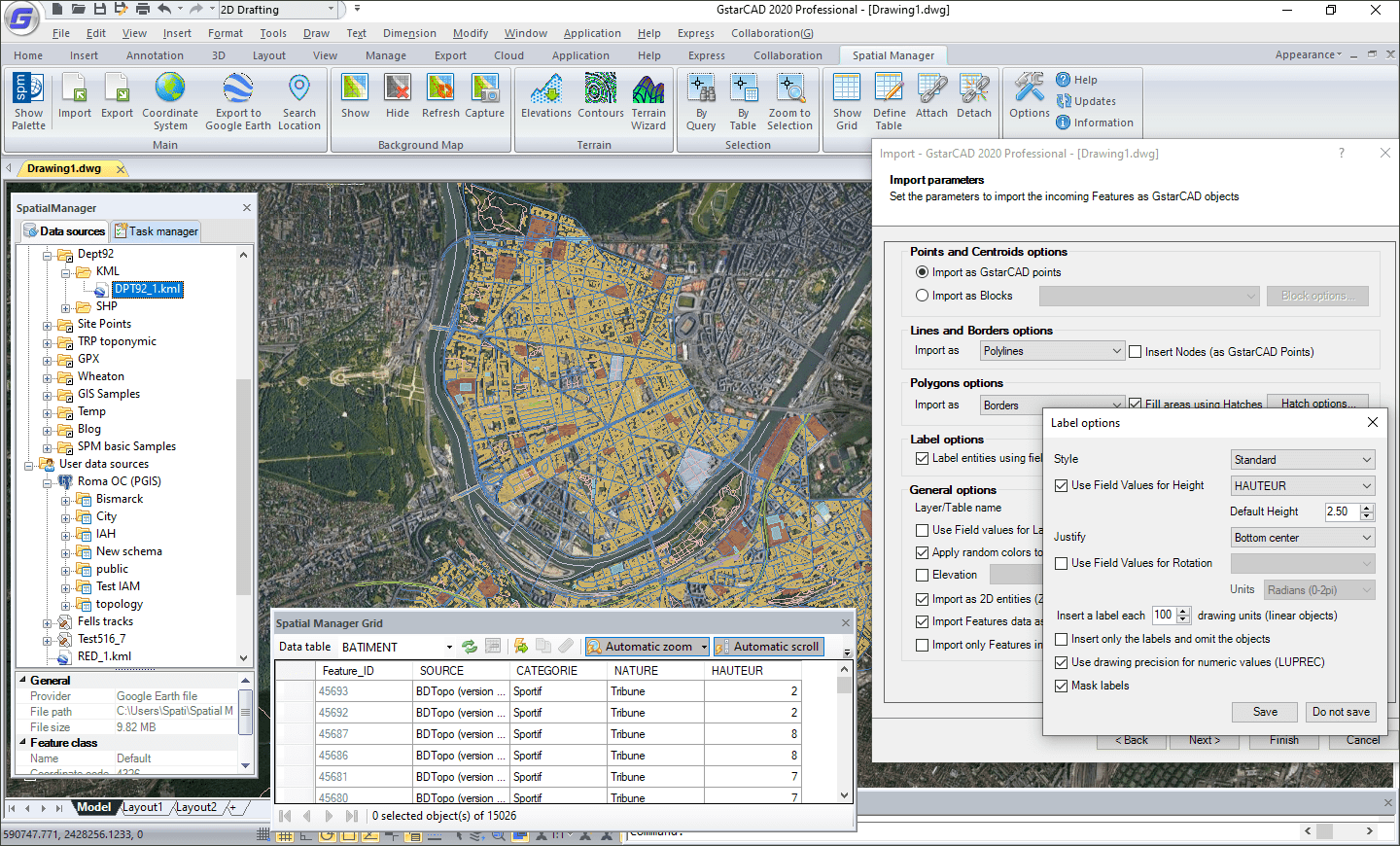Start the Terrain Wizard
The height and width of the screenshot is (846, 1400).
coord(648,101)
